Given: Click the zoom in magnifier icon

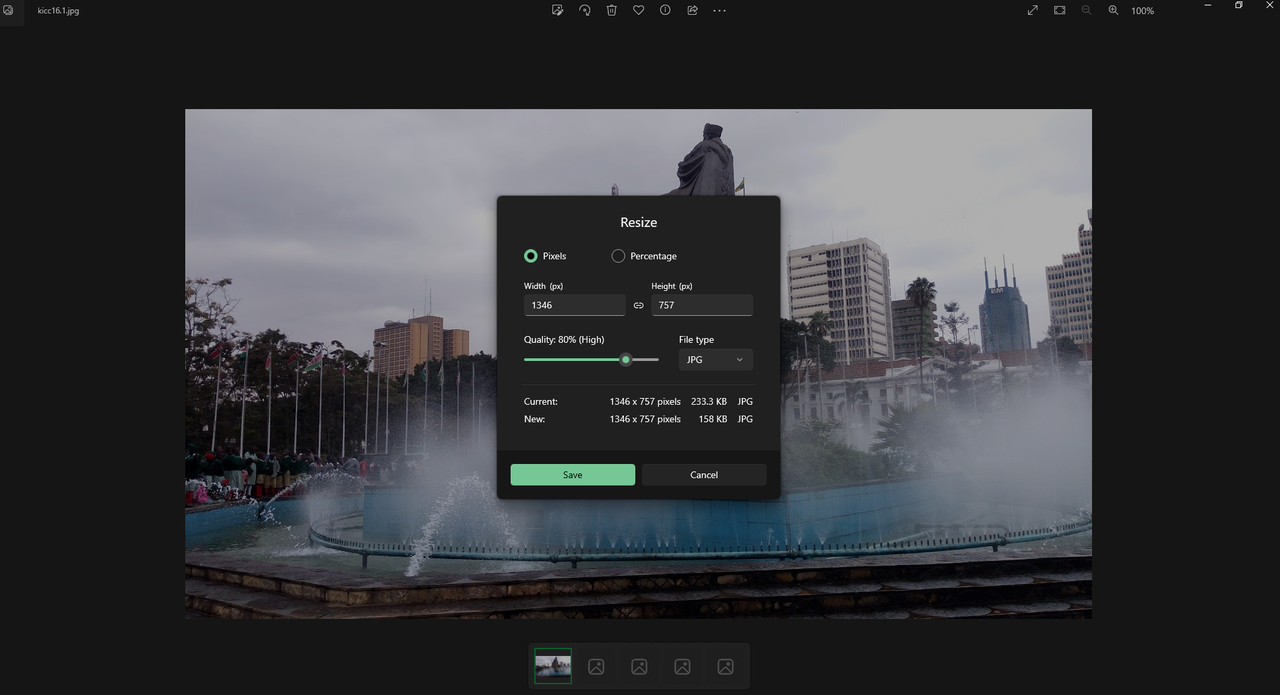Looking at the screenshot, I should tap(1113, 10).
